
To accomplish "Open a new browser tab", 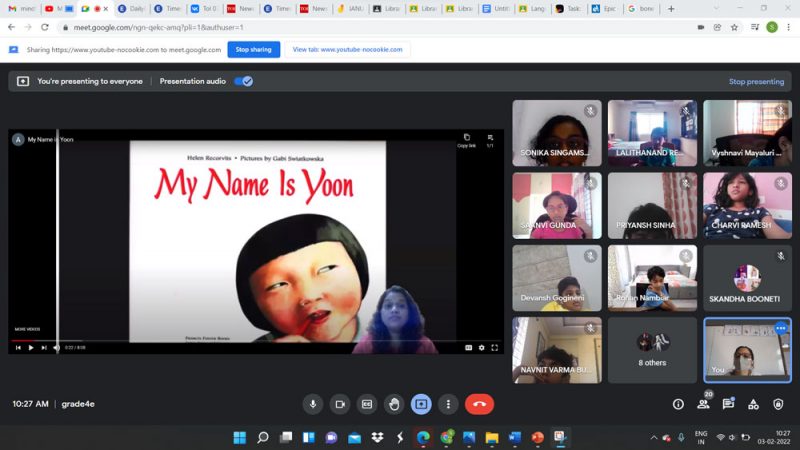I will 671,9.
